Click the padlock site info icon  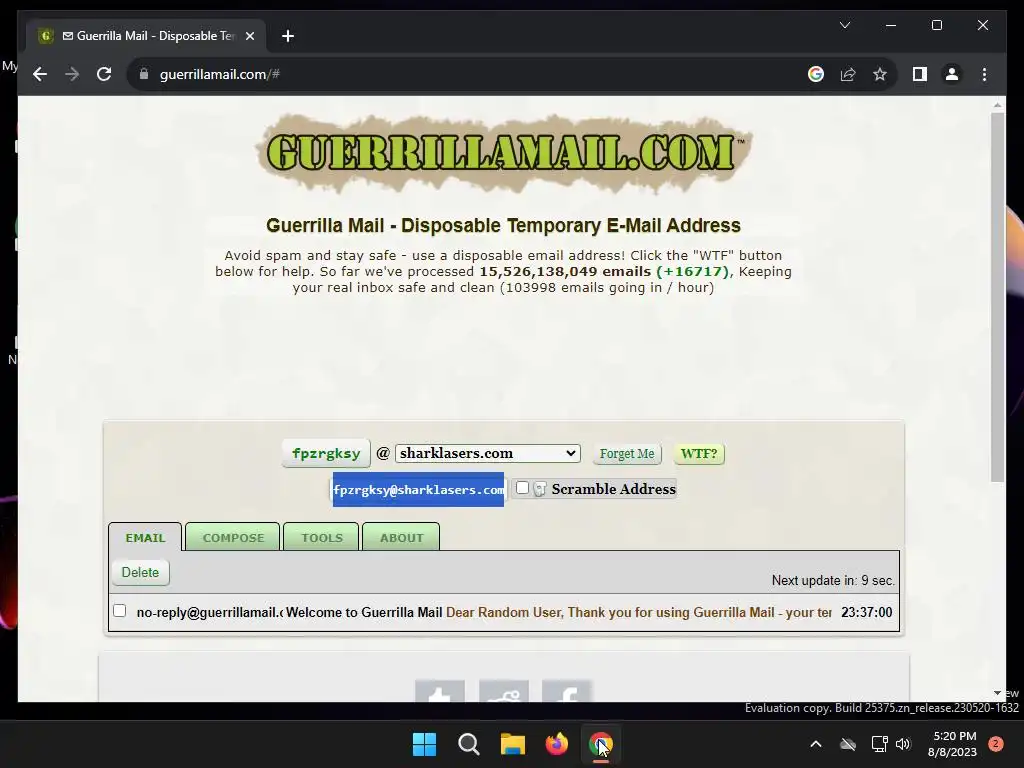[144, 74]
